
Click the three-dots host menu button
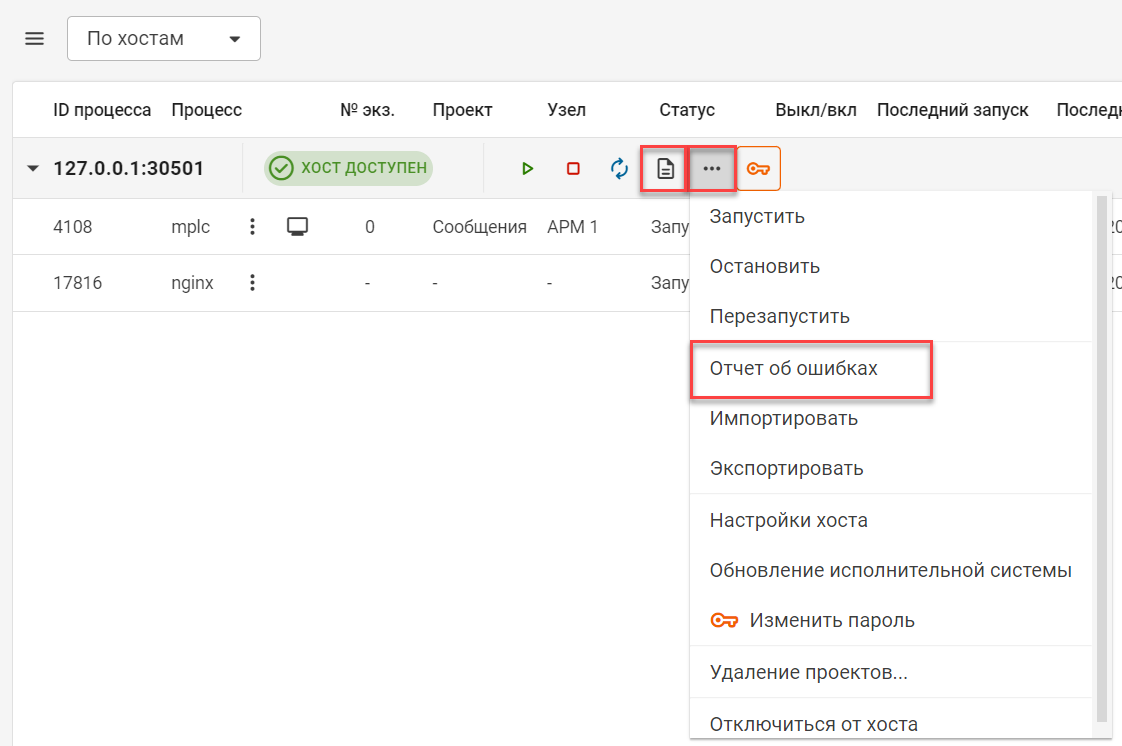click(712, 169)
